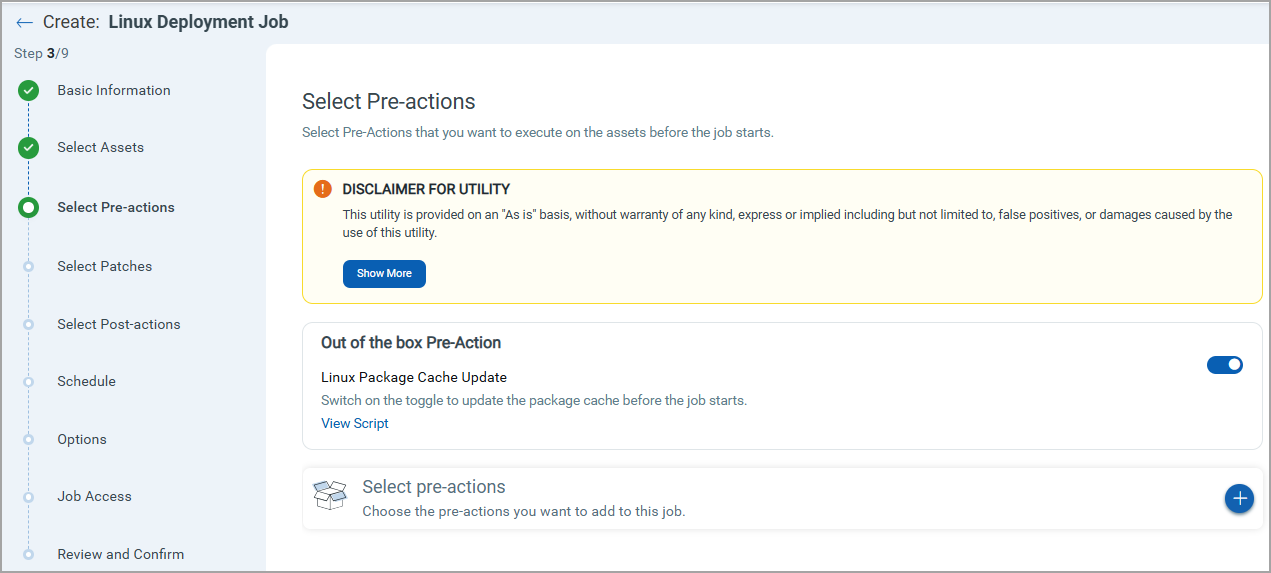This screenshot has width=1271, height=573.
Task: Add pre-actions with the blue plus button
Action: (x=1239, y=498)
